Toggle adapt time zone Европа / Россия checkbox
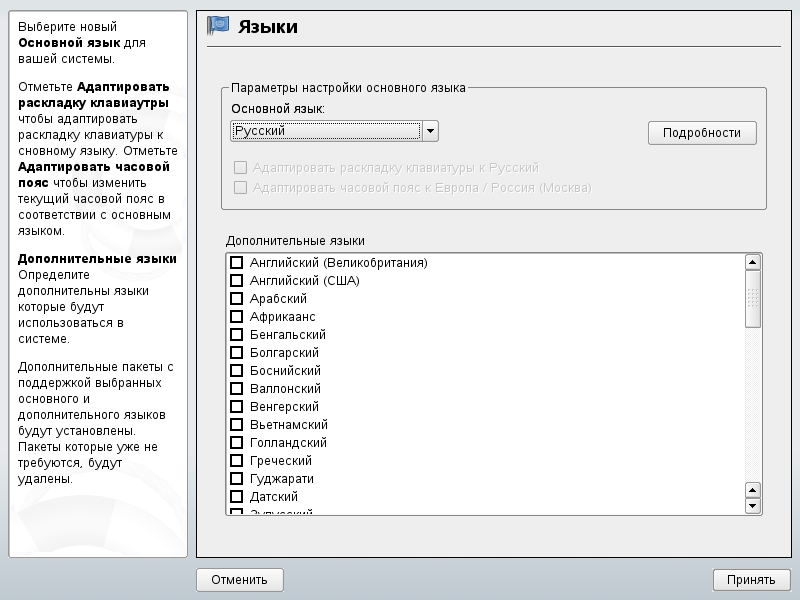 240,187
